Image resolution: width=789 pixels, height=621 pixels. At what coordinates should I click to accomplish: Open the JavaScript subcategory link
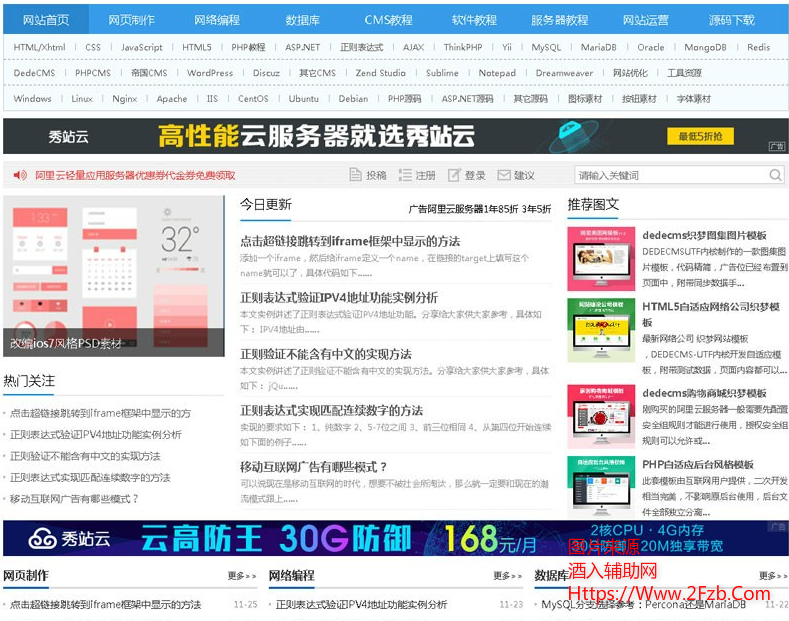coord(142,47)
